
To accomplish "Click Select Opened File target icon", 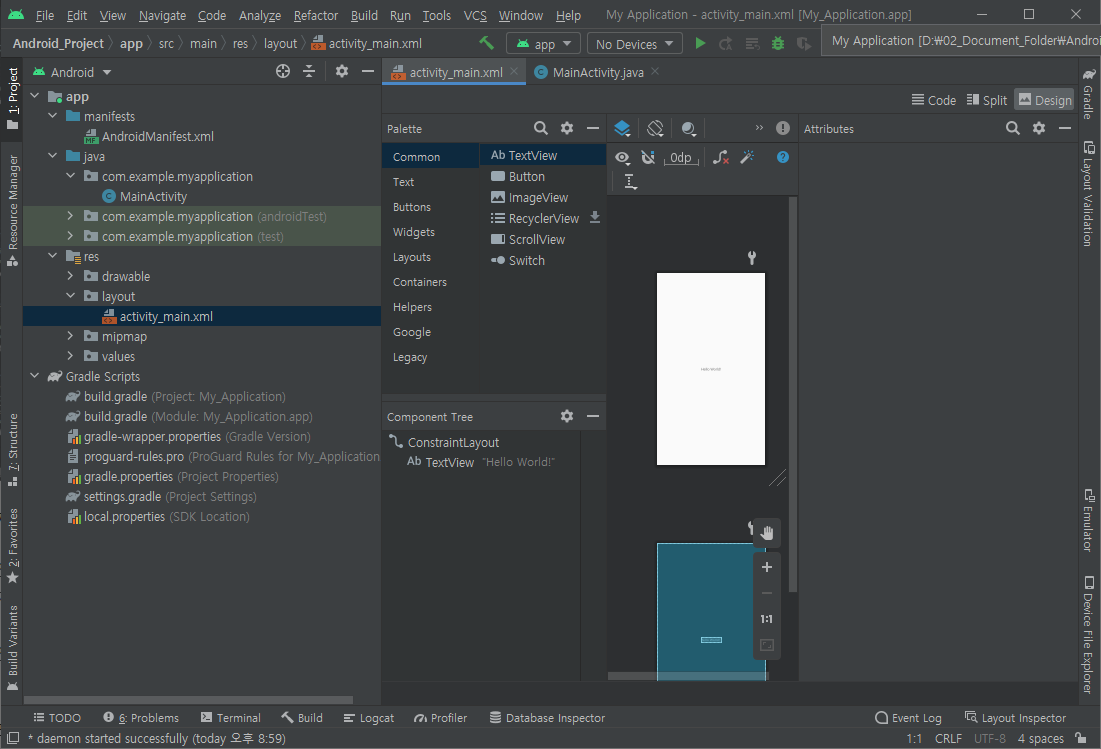I will pos(282,72).
